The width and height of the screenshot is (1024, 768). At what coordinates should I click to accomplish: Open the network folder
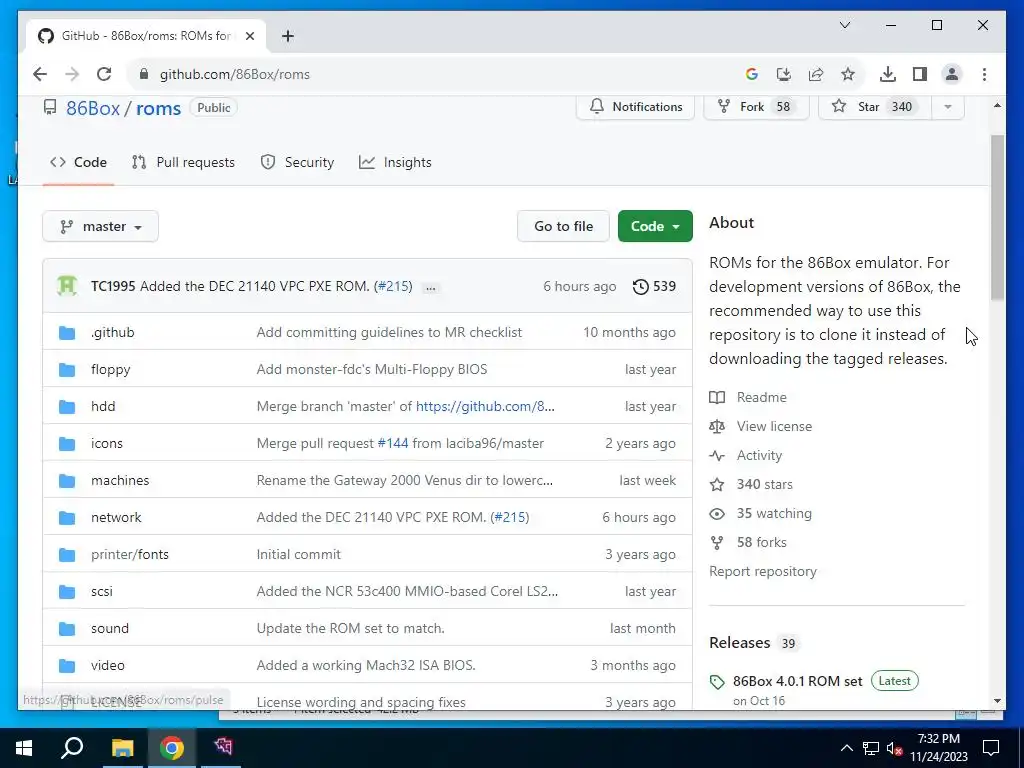pos(116,517)
